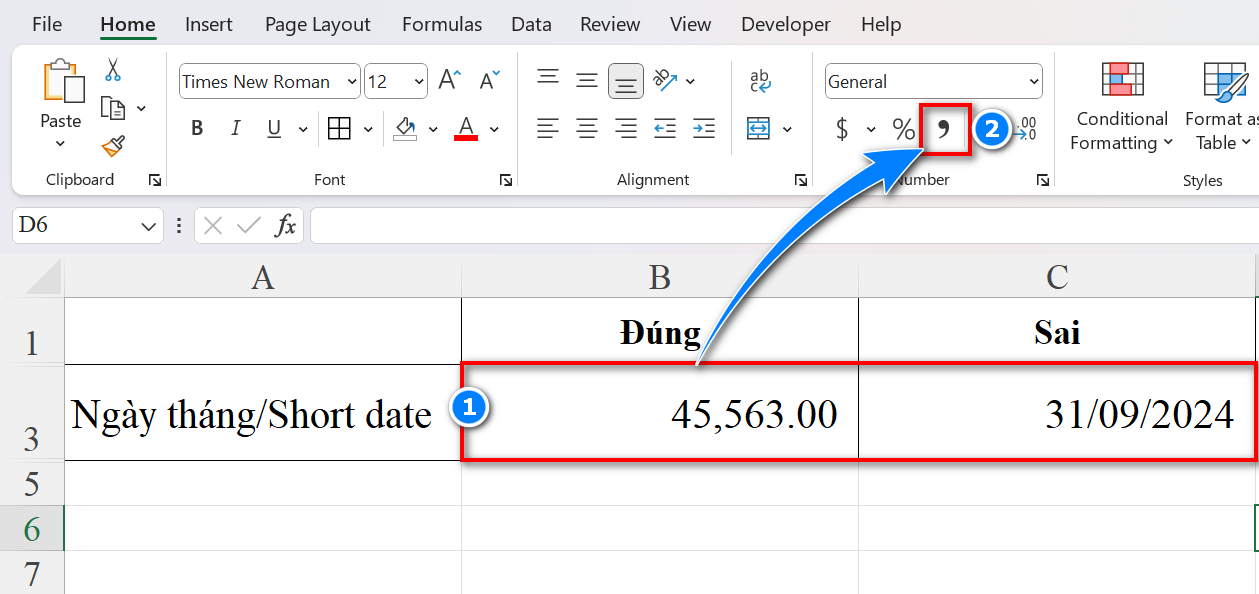Open the Times New Roman font dropdown
The width and height of the screenshot is (1259, 594).
(351, 82)
